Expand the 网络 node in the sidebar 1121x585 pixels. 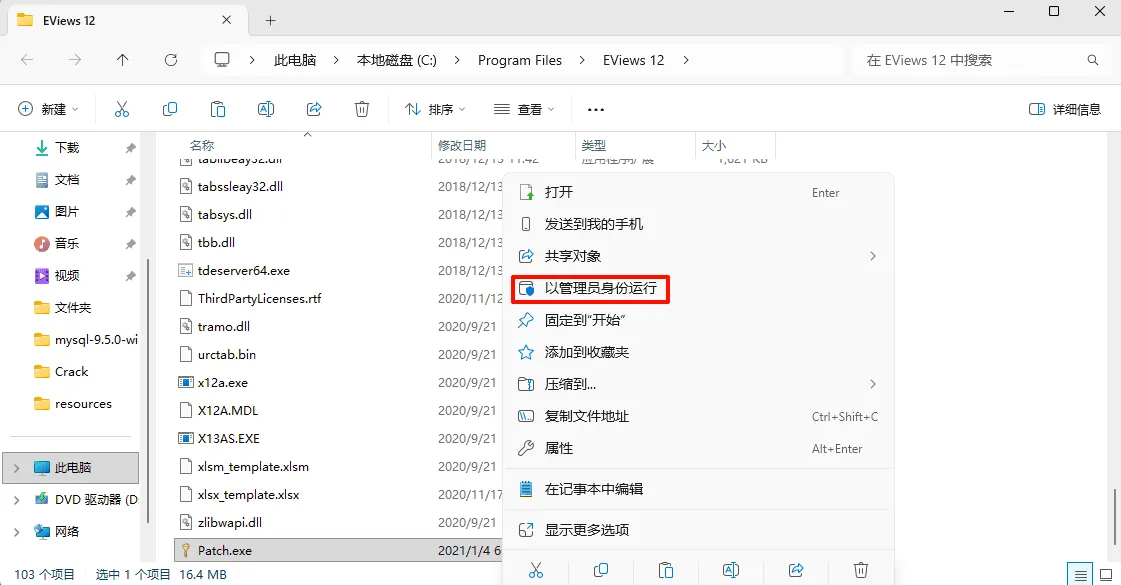(16, 531)
